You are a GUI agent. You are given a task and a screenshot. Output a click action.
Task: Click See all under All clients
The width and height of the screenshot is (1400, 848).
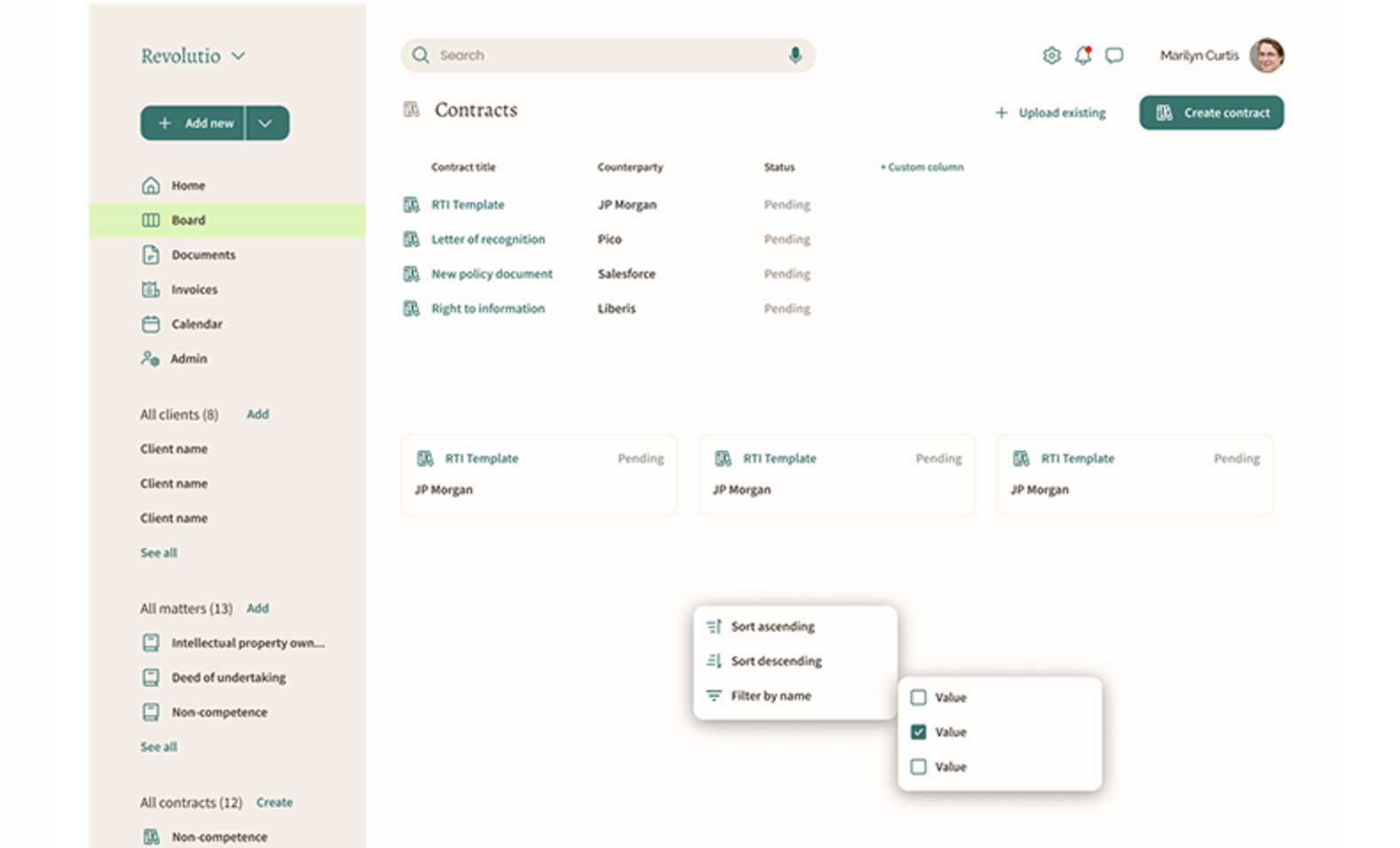click(159, 553)
